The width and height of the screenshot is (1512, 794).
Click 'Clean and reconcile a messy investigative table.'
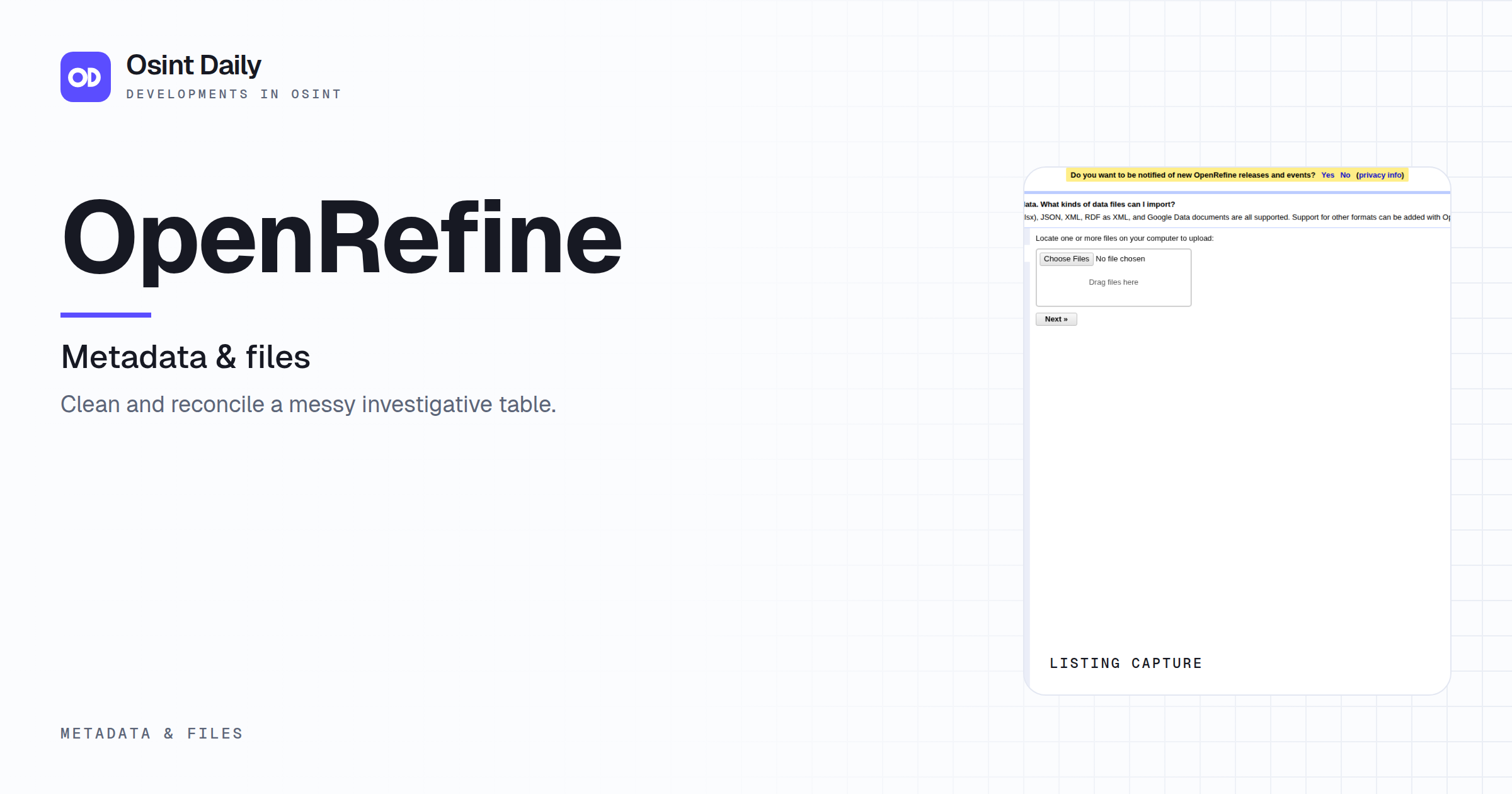308,405
